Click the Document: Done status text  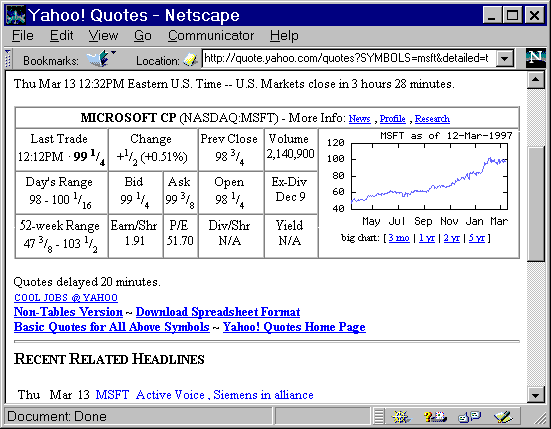(57, 416)
